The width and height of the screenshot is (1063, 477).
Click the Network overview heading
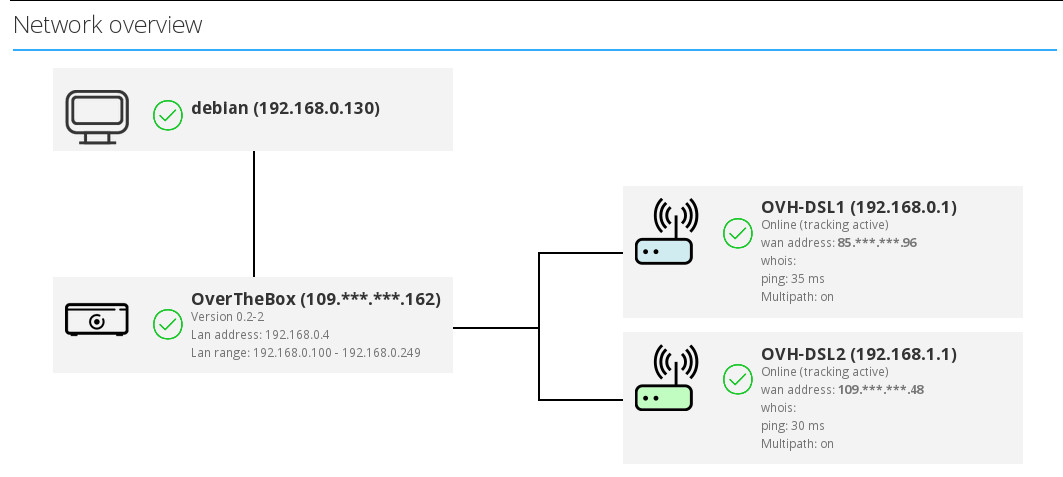[x=108, y=25]
